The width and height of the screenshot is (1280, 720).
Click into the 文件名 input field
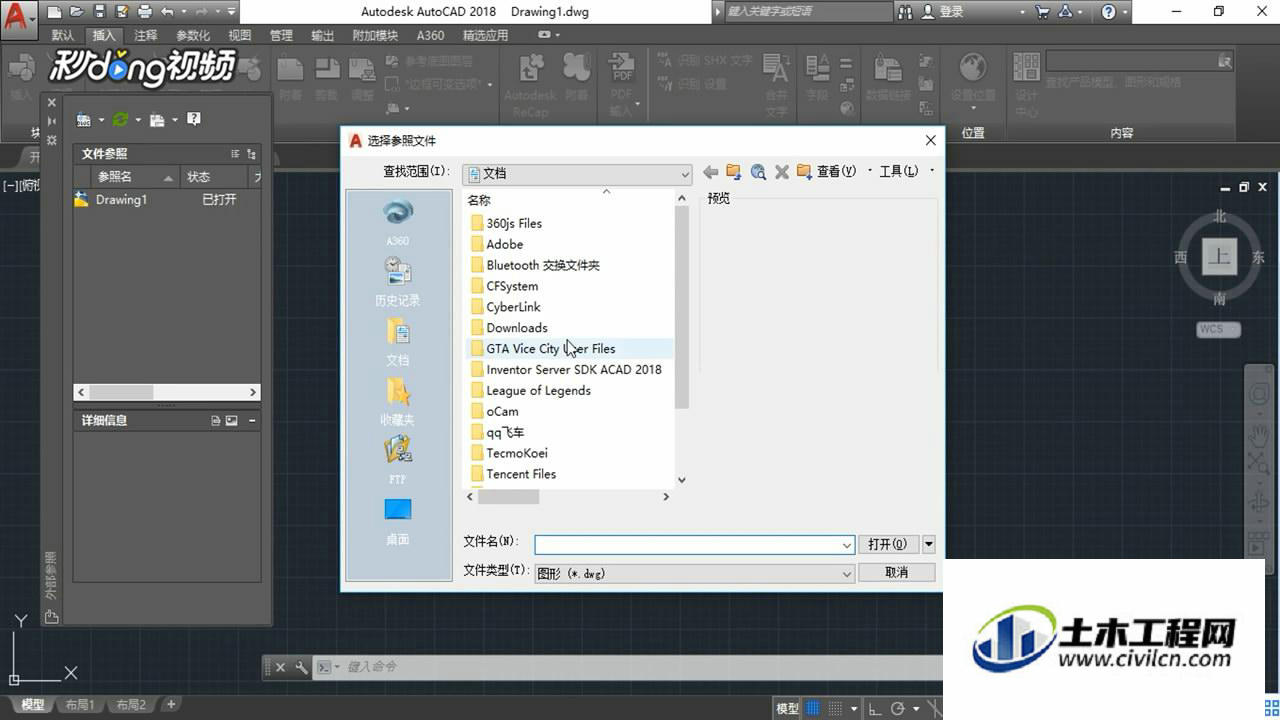coord(694,544)
